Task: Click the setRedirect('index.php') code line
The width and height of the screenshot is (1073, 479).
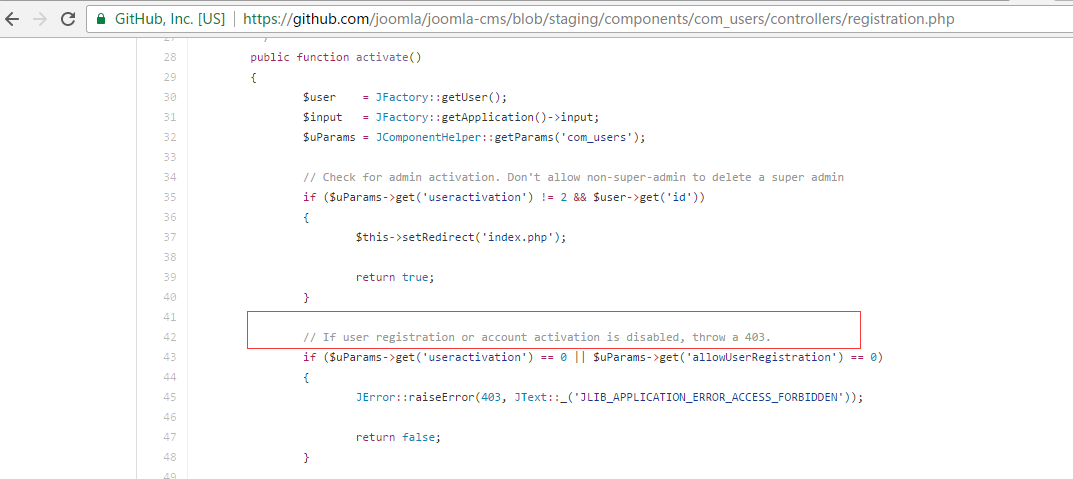Action: tap(461, 237)
